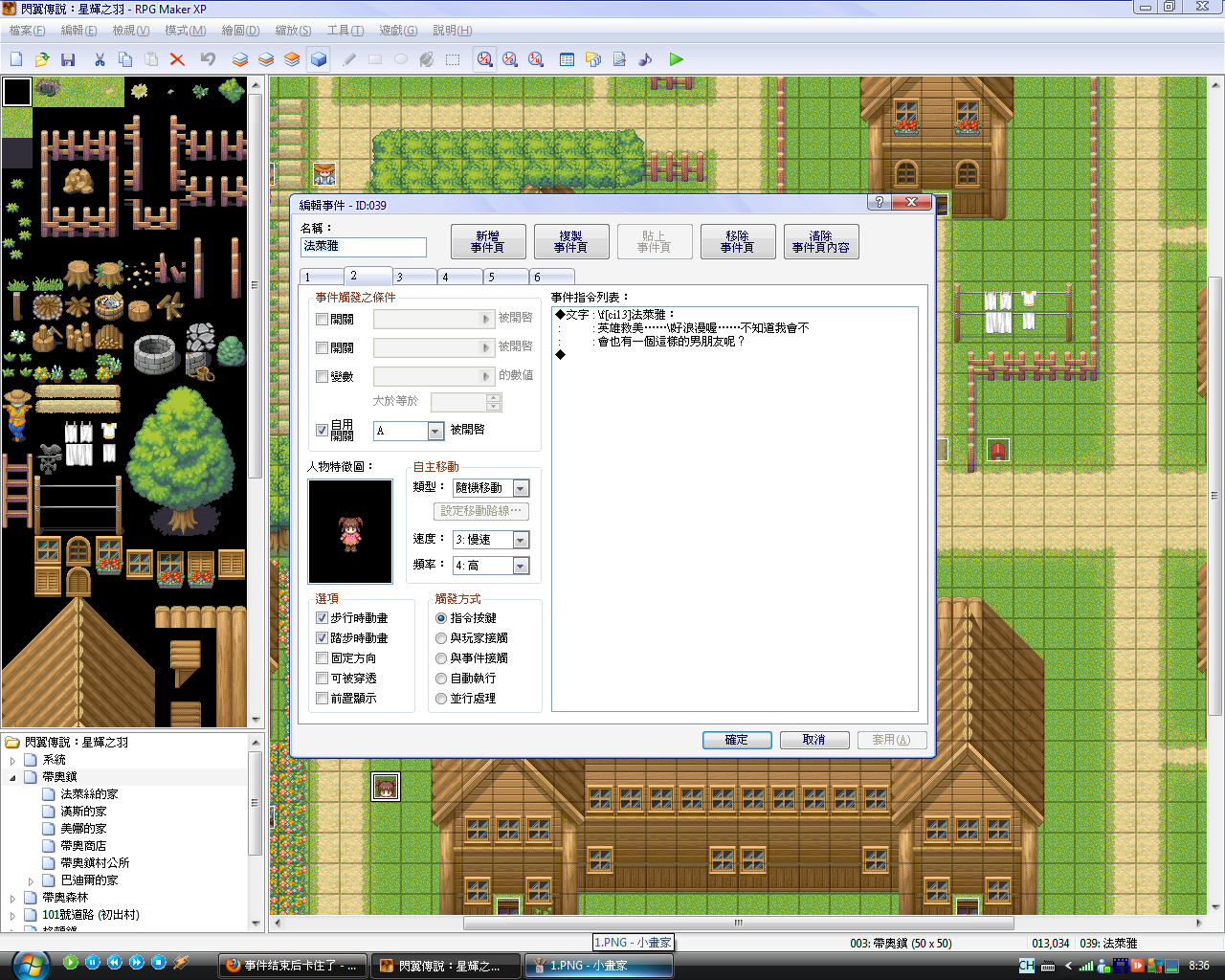This screenshot has height=980, width=1225.
Task: Select the 自動執行 trigger option
Action: click(x=441, y=679)
